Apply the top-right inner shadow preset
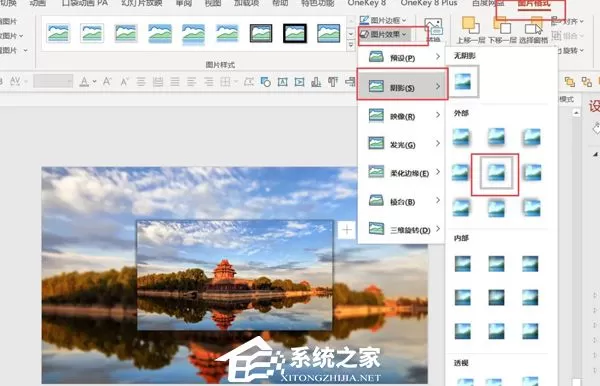 (x=530, y=264)
